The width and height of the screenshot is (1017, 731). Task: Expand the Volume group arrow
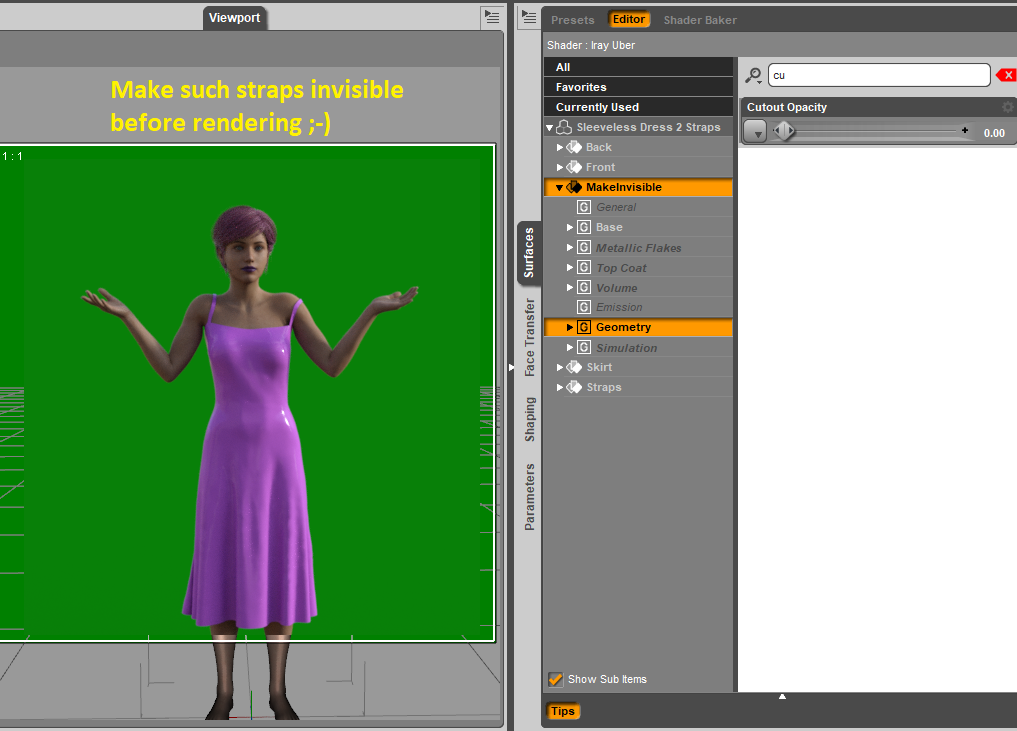[569, 287]
